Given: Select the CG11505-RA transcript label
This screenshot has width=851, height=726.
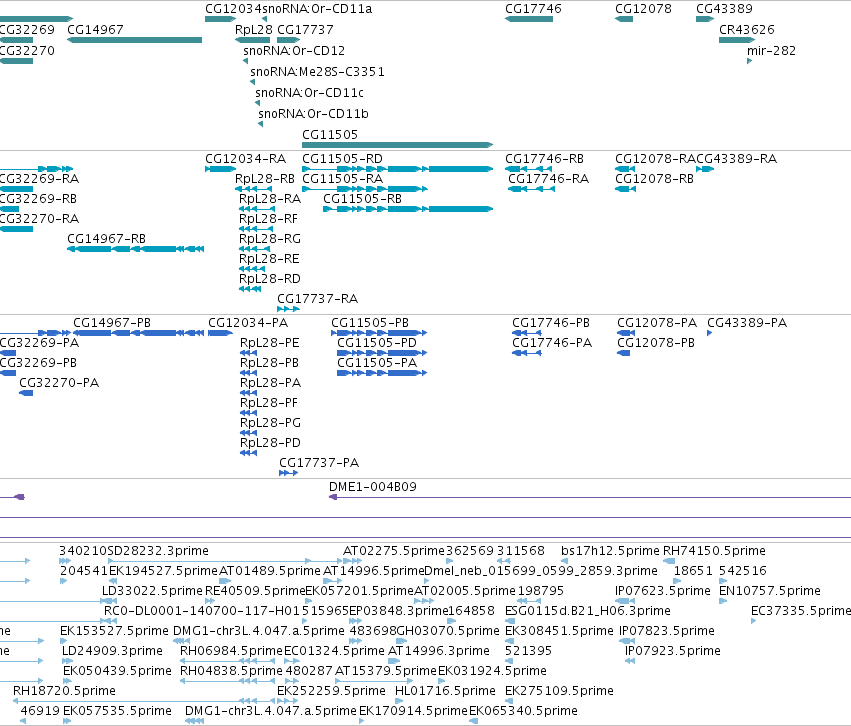Looking at the screenshot, I should click(342, 179).
